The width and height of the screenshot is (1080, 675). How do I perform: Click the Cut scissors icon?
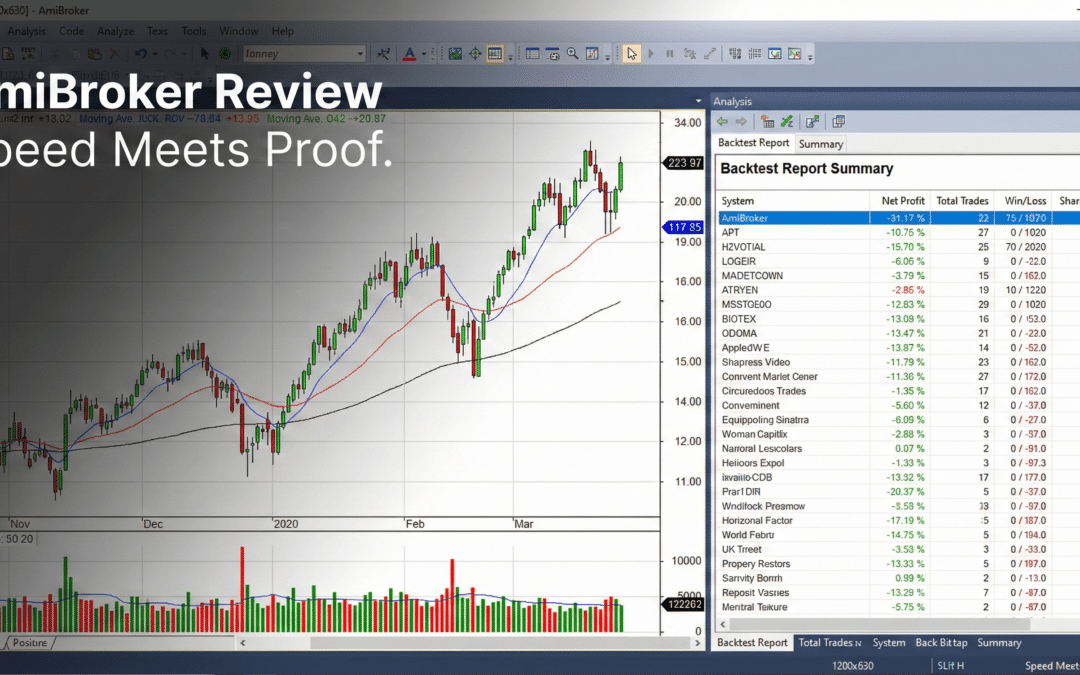pyautogui.click(x=54, y=54)
